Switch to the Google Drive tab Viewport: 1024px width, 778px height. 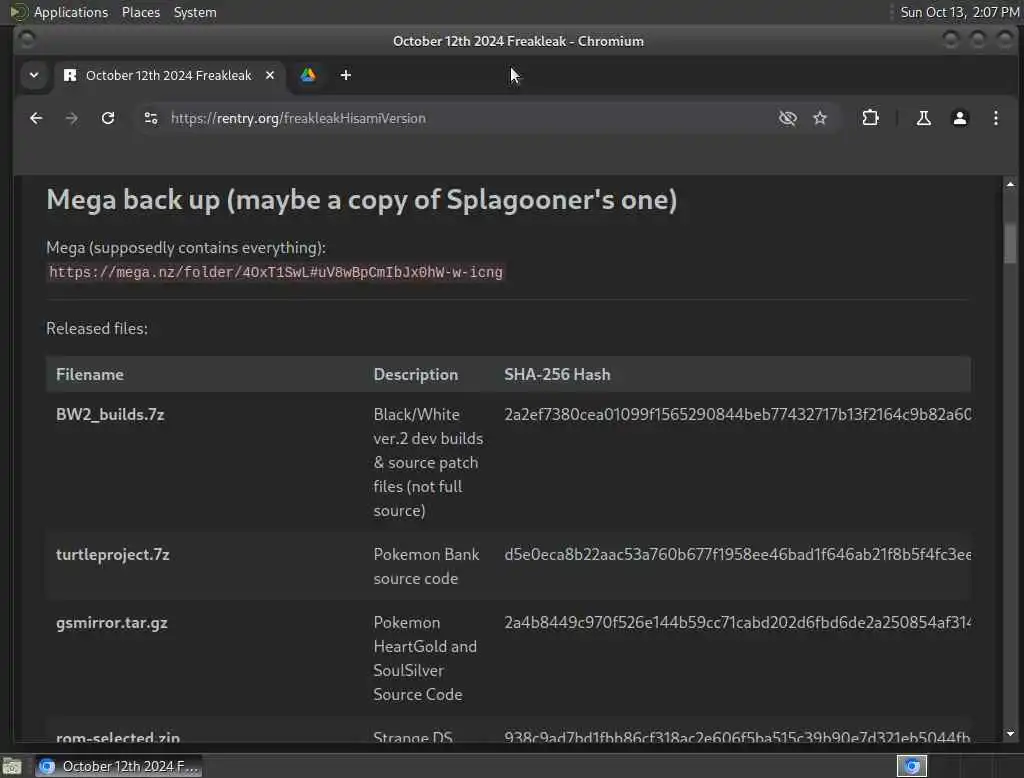pyautogui.click(x=308, y=75)
